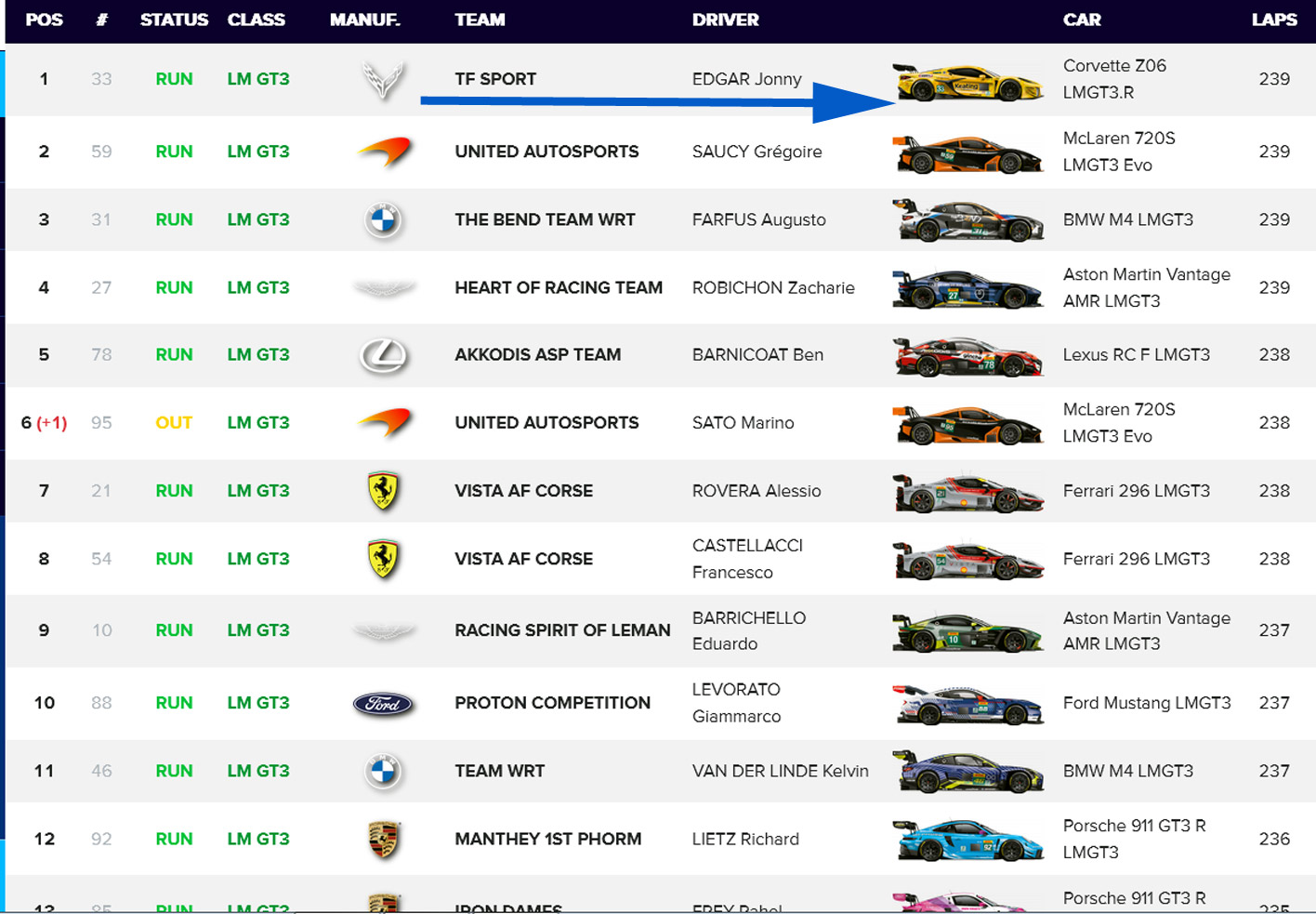This screenshot has width=1316, height=914.
Task: Click the Corvette logo in TF Sport row
Action: [383, 80]
